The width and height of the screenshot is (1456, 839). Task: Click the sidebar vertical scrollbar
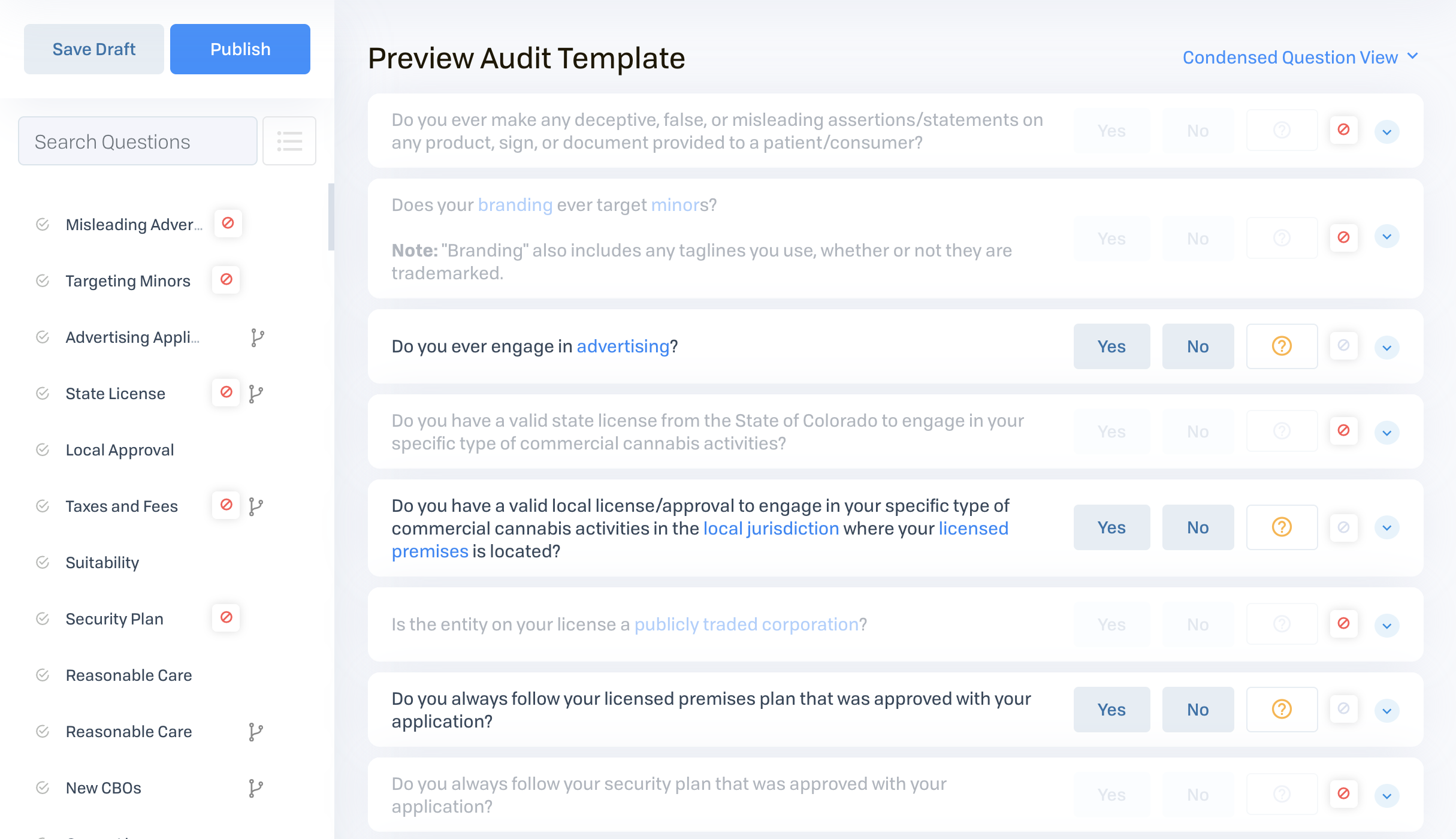331,217
